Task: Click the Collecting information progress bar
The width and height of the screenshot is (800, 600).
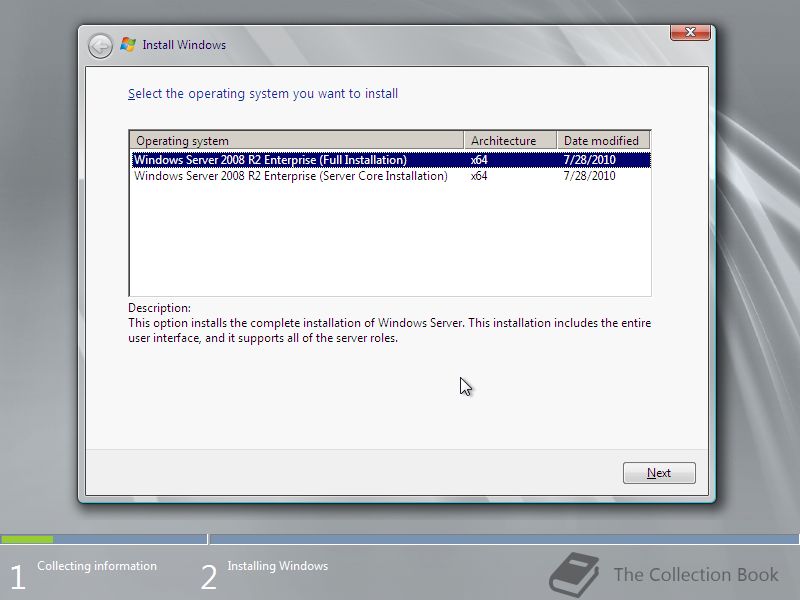Action: pyautogui.click(x=104, y=539)
